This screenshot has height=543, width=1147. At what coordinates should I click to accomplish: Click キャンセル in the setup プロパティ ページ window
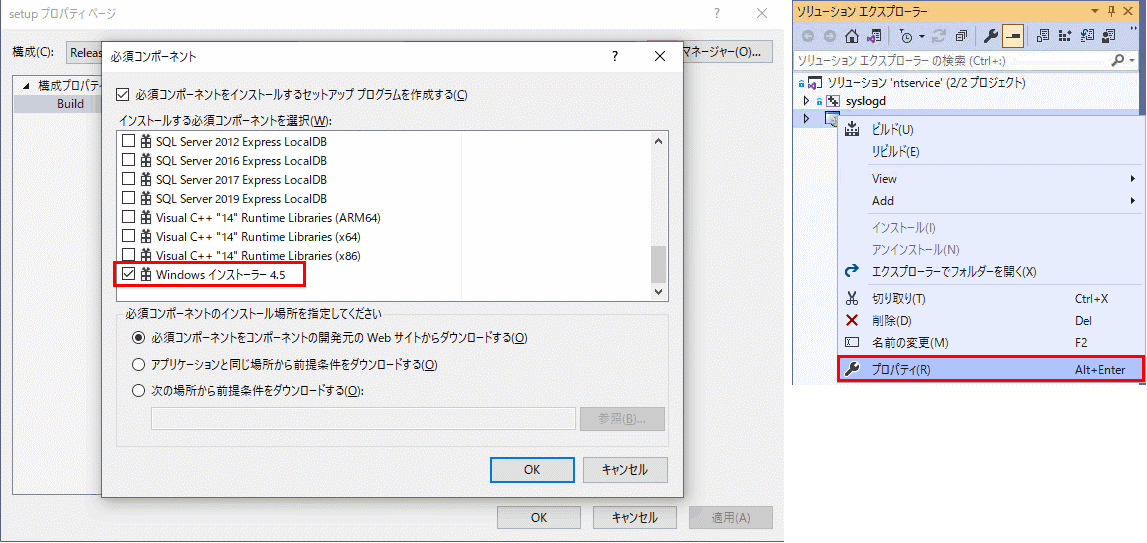[x=634, y=517]
